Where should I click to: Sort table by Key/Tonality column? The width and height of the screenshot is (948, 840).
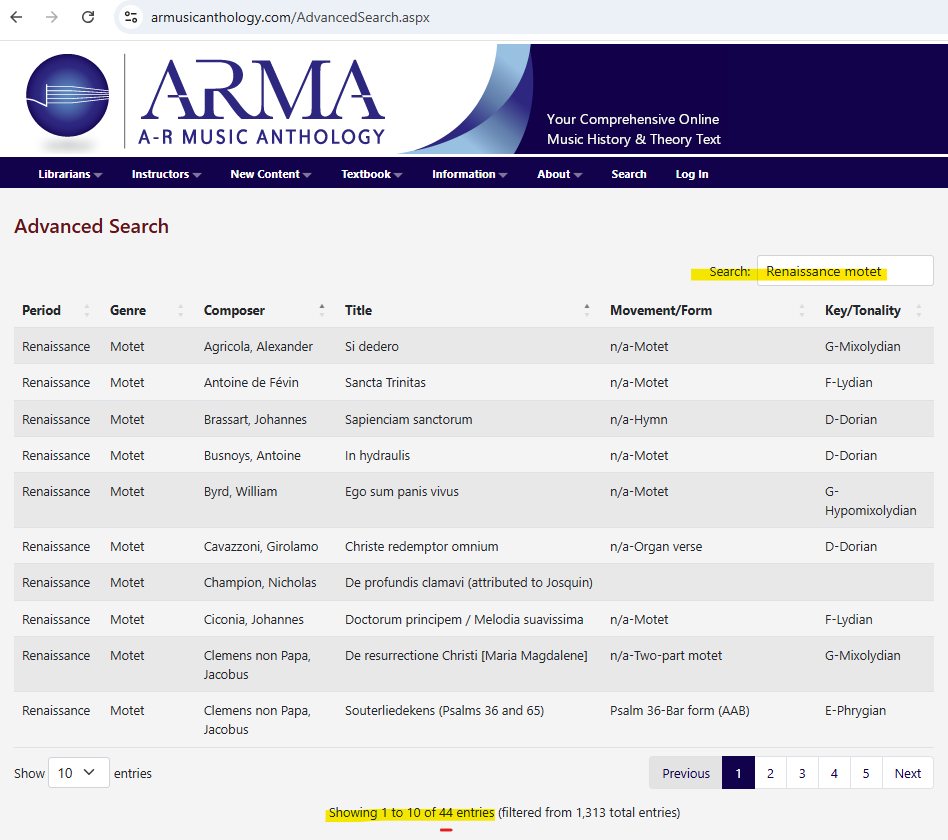873,310
